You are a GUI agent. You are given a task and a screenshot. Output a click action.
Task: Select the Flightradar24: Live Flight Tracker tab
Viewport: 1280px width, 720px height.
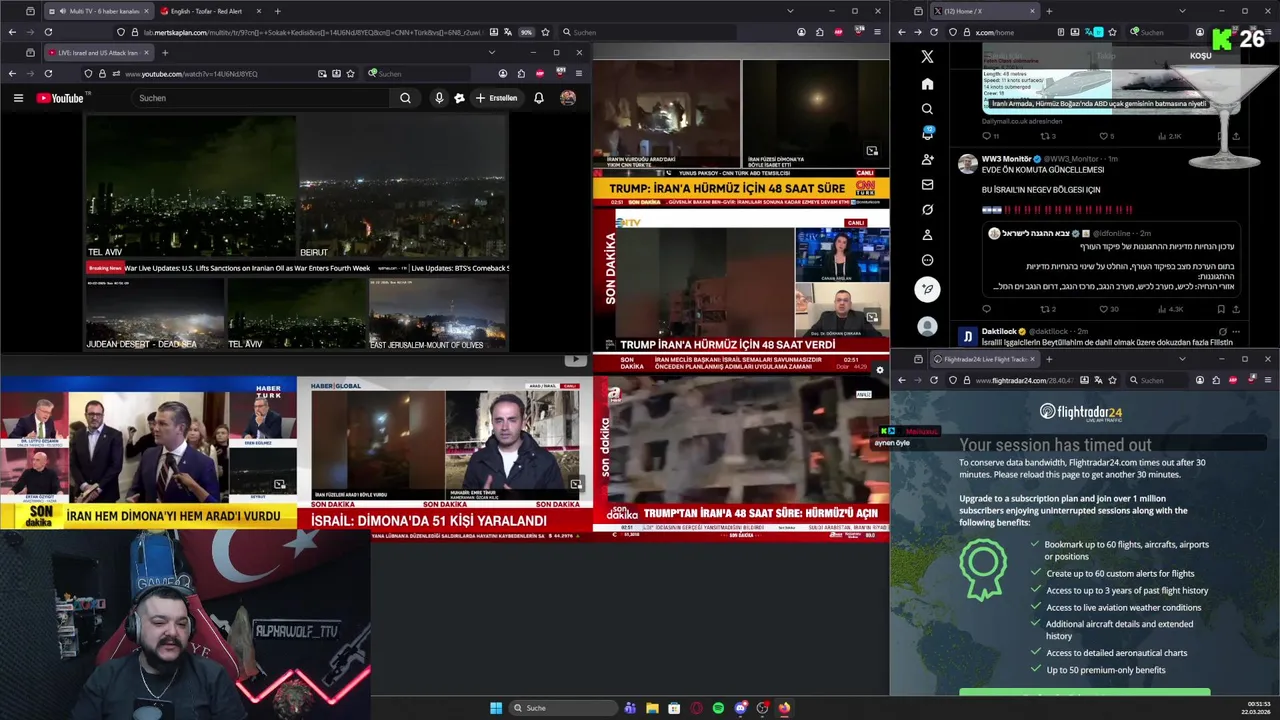tap(985, 359)
